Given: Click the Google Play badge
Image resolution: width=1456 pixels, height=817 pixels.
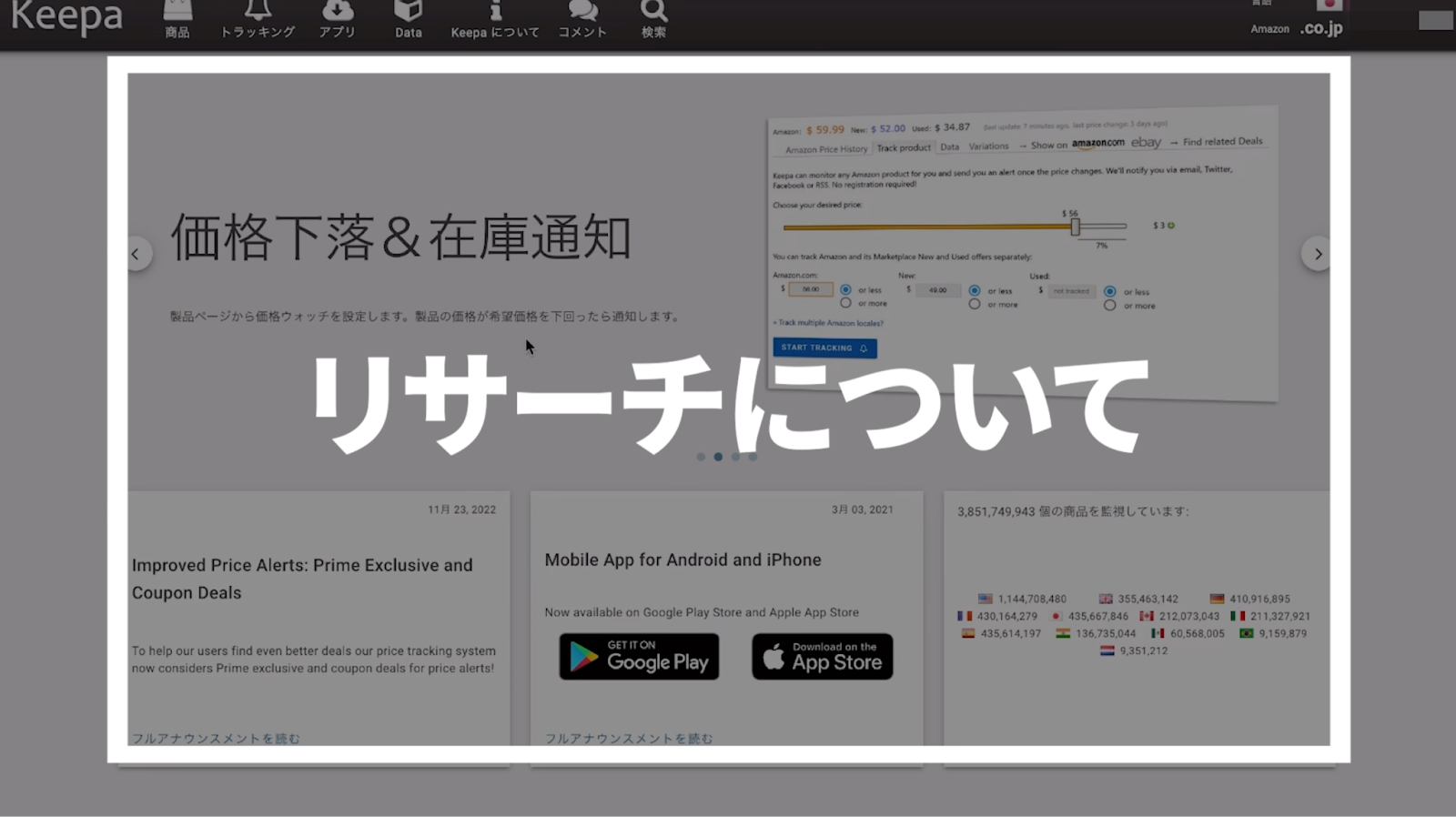Looking at the screenshot, I should pyautogui.click(x=639, y=657).
